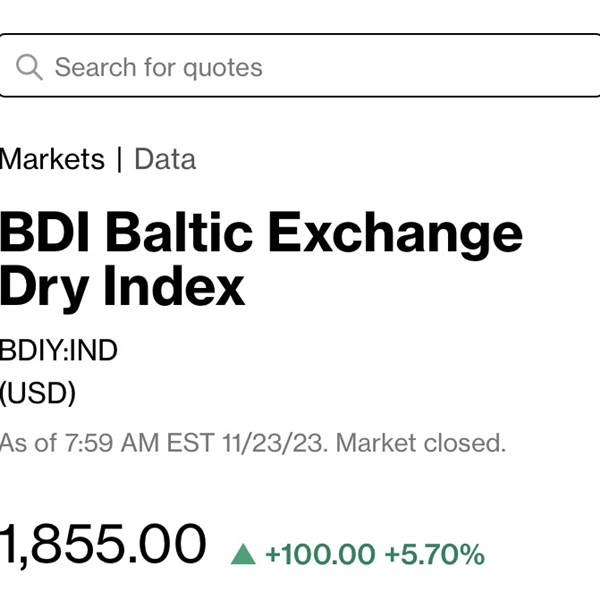Open the Data breadcrumb link
The image size is (600, 600).
[165, 159]
